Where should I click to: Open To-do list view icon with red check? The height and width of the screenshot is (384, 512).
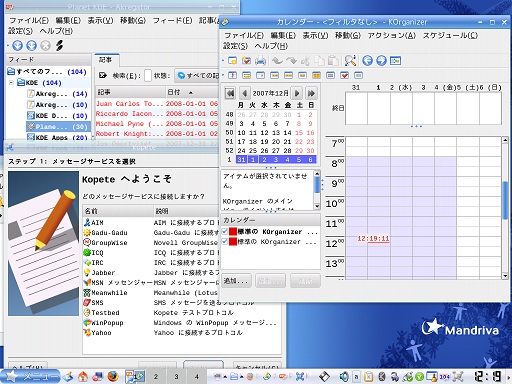[344, 76]
